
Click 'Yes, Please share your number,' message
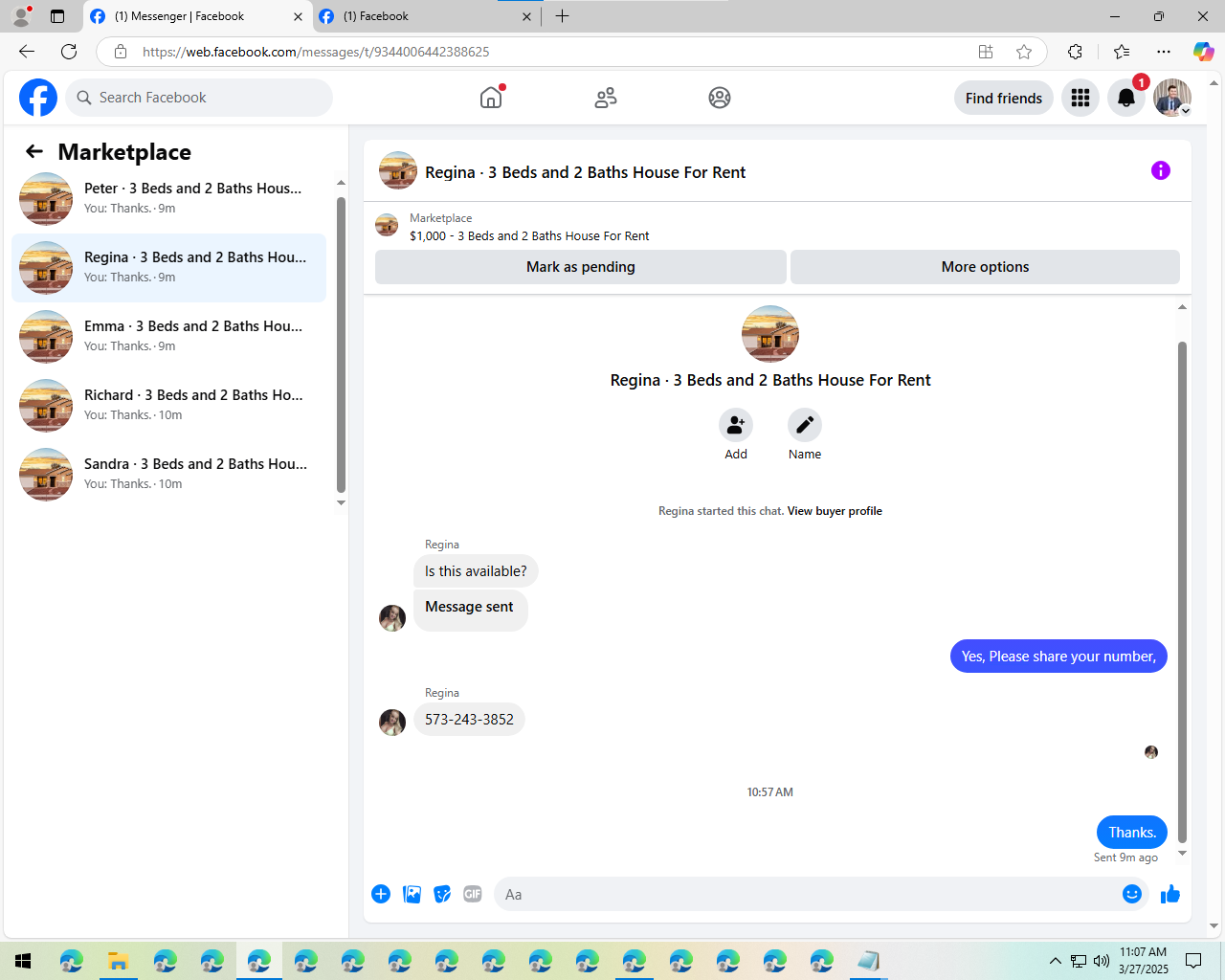pyautogui.click(x=1058, y=657)
